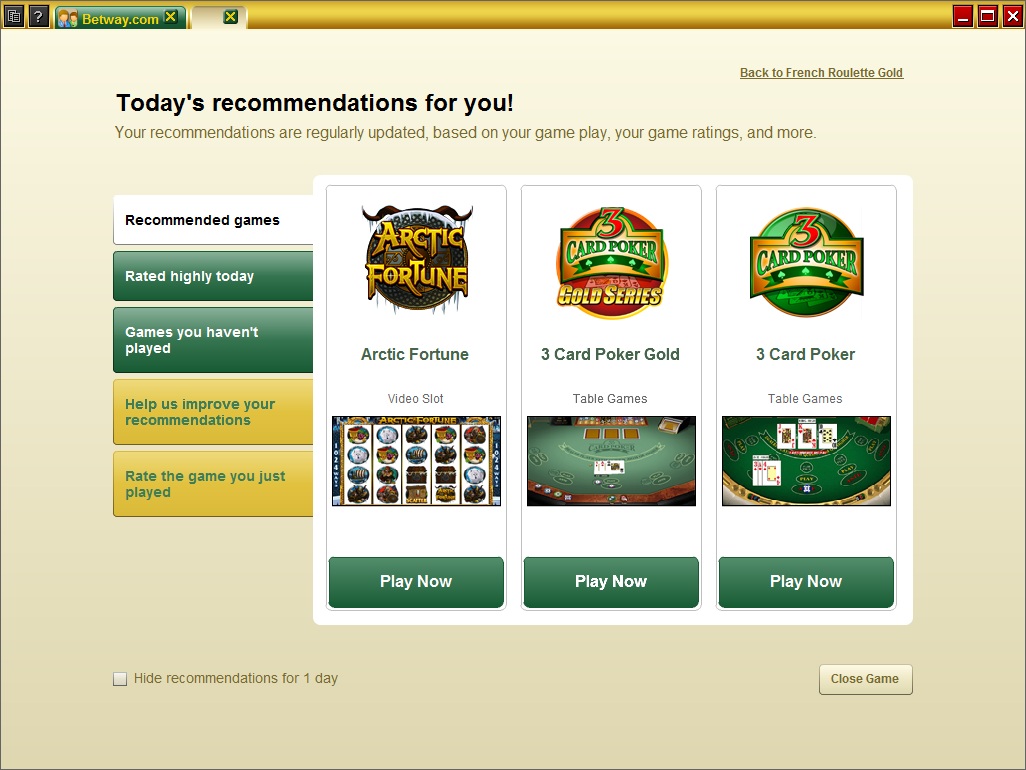This screenshot has height=770, width=1026.
Task: Open the Arctic Fortune slot screenshot thumbnail
Action: pyautogui.click(x=416, y=461)
